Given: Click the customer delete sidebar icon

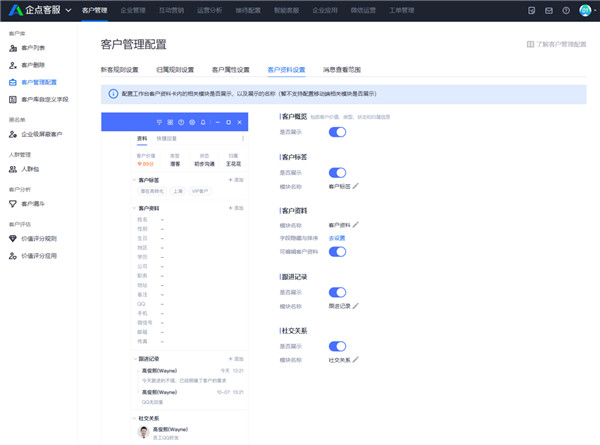Looking at the screenshot, I should [13, 65].
